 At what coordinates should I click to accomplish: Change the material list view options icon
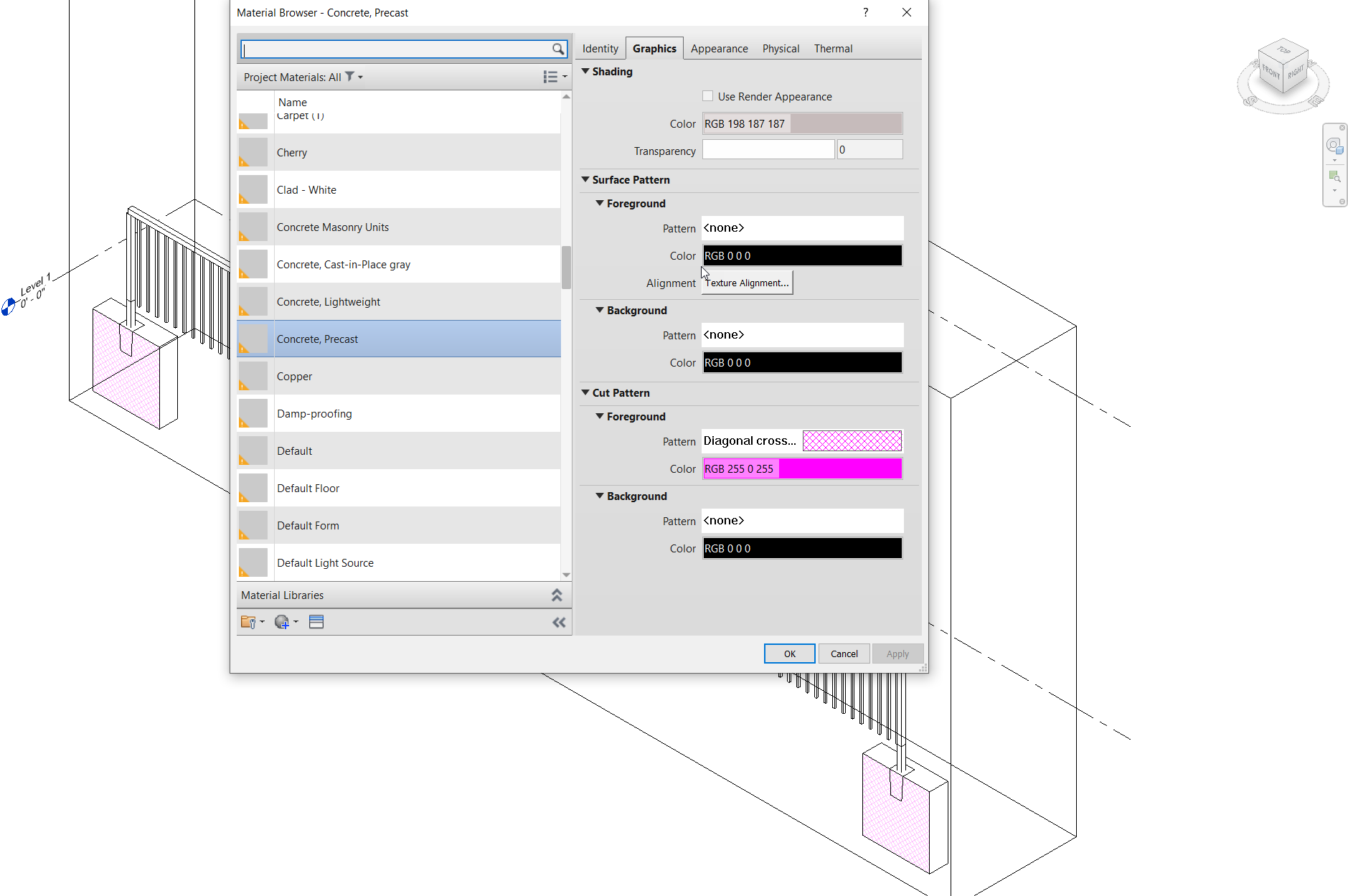click(x=551, y=77)
